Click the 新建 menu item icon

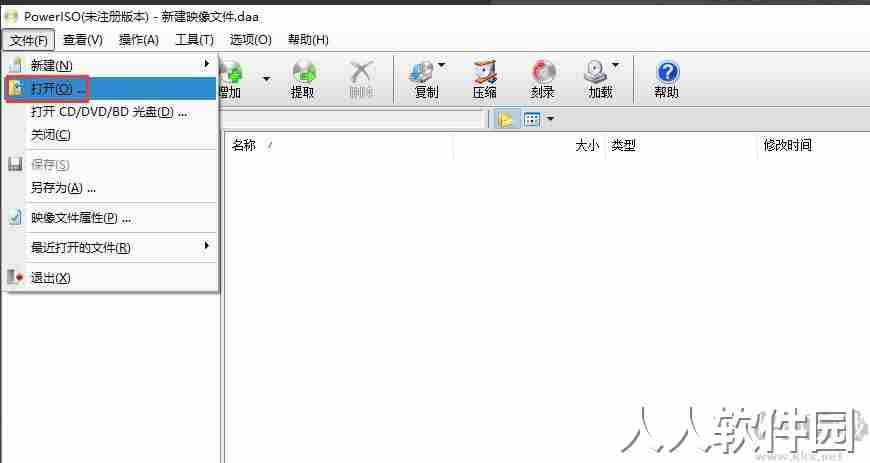pyautogui.click(x=16, y=65)
